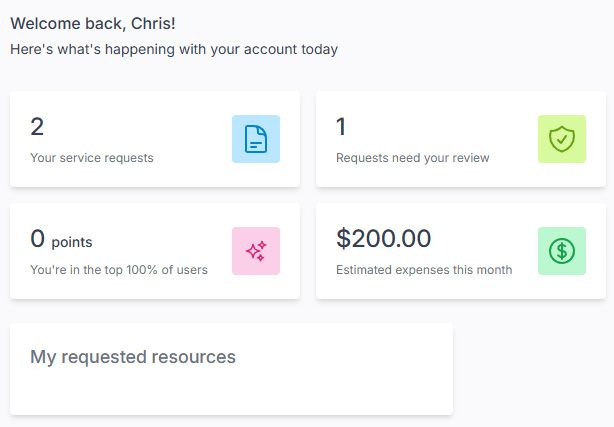Click the word 'today' in the subtitle
Screen dimensions: 614x427
pyautogui.click(x=318, y=49)
